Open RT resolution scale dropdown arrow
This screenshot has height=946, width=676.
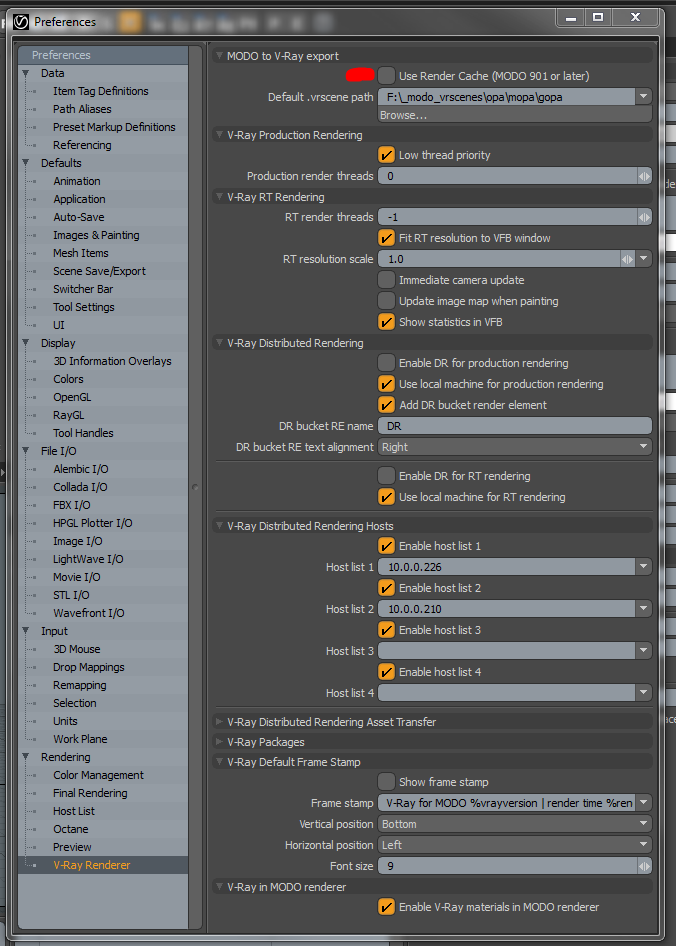(643, 259)
